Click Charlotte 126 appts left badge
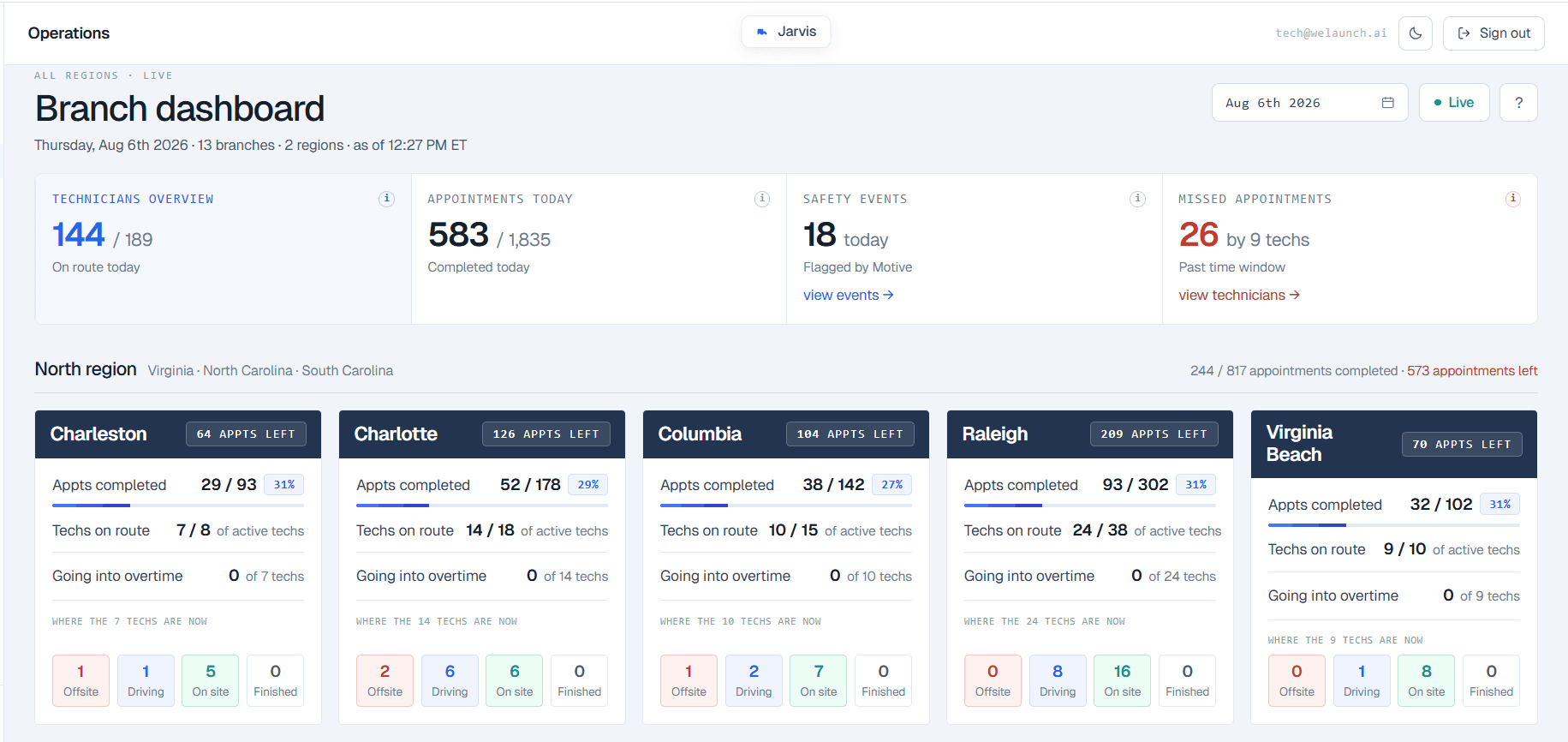Viewport: 1568px width, 742px height. coord(546,434)
